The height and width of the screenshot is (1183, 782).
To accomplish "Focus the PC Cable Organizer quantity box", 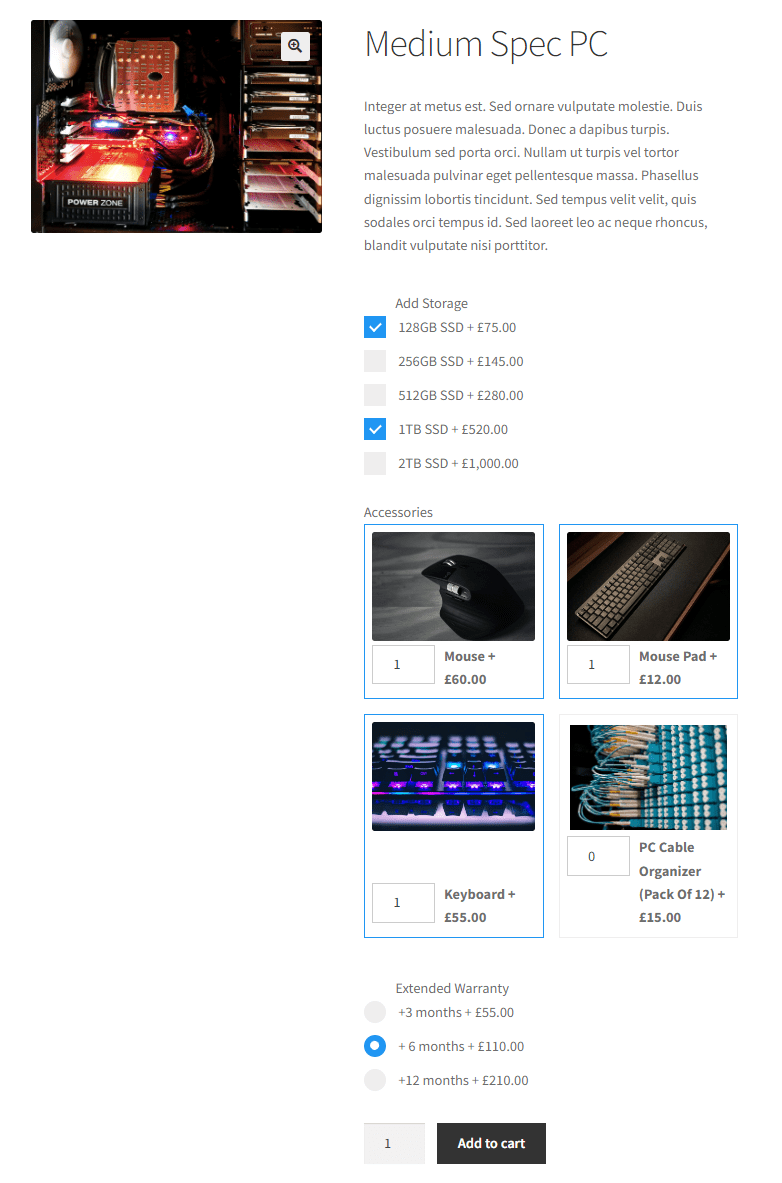I will (x=598, y=856).
